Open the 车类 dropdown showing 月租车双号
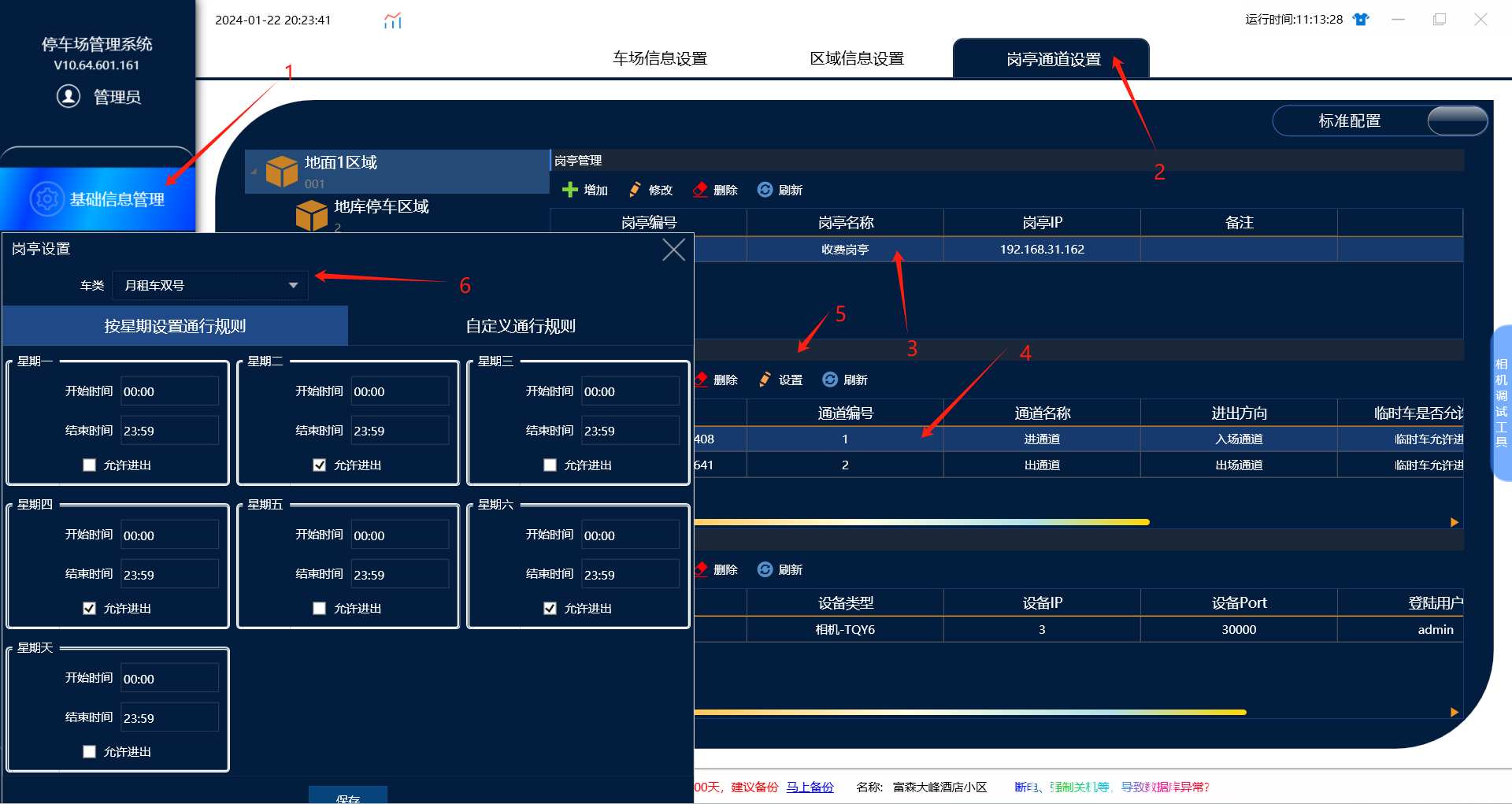Image resolution: width=1512 pixels, height=804 pixels. [x=210, y=285]
